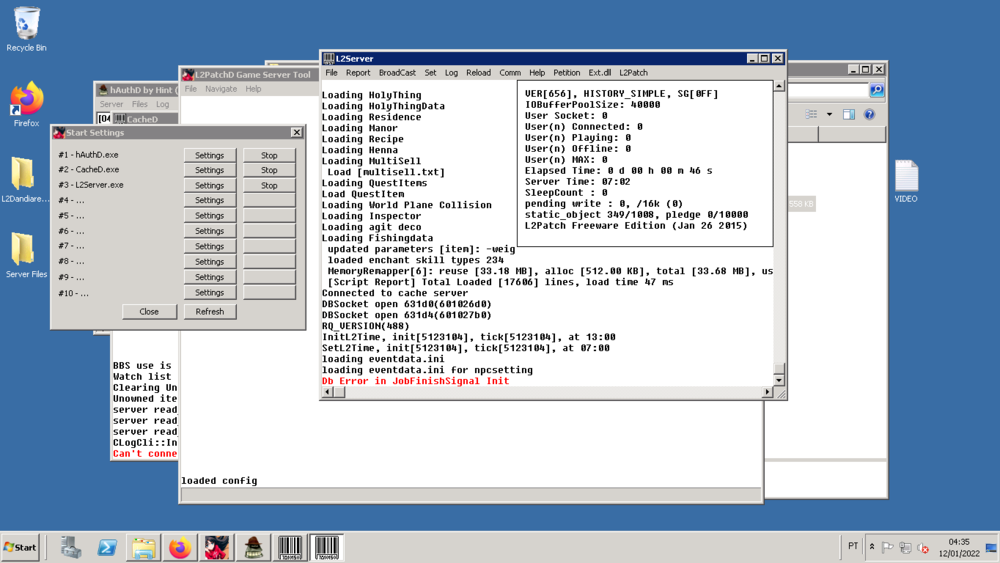Show hidden system tray icons
This screenshot has width=1000, height=563.
click(872, 547)
